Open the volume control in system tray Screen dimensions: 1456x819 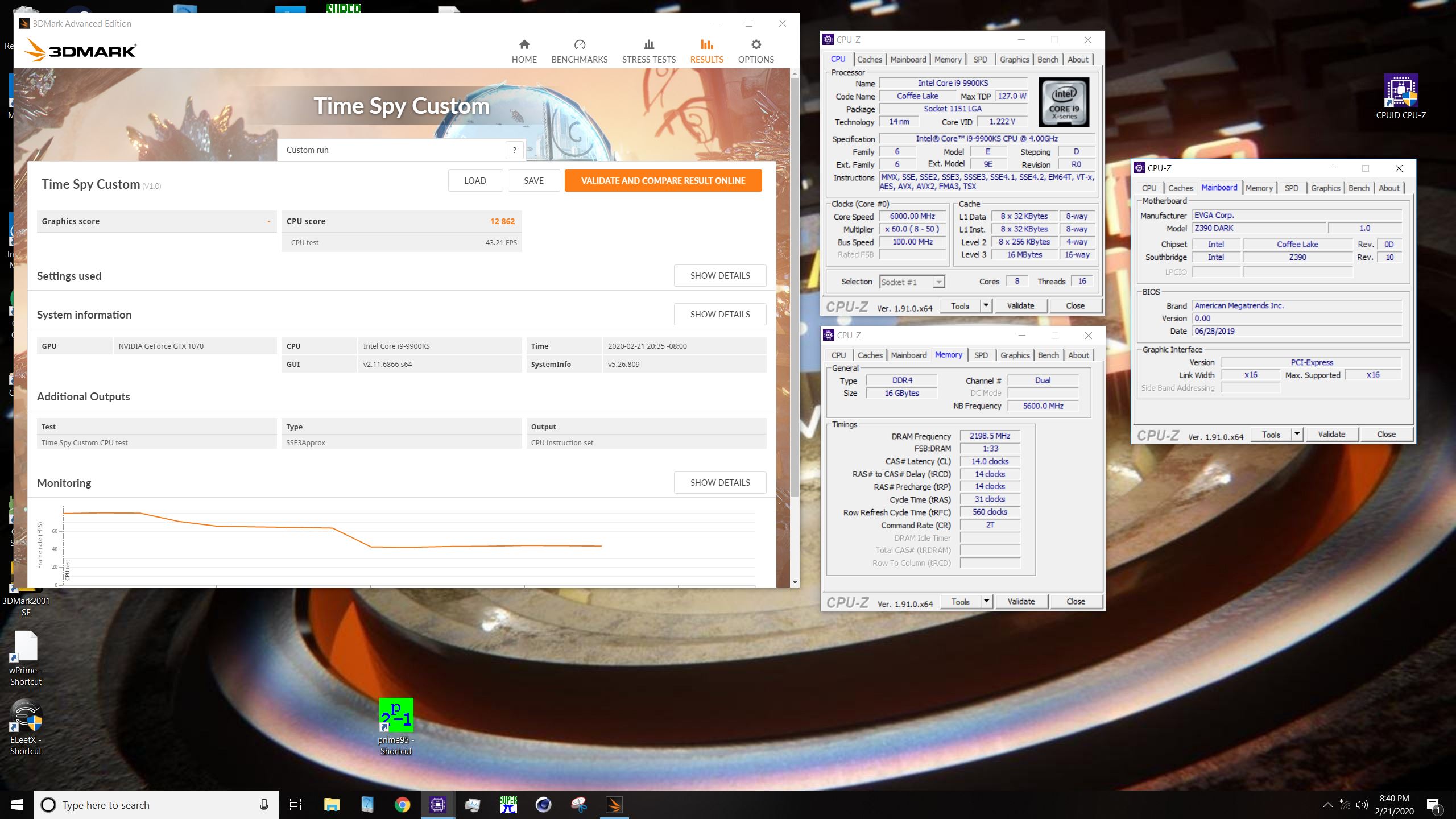[1362, 805]
